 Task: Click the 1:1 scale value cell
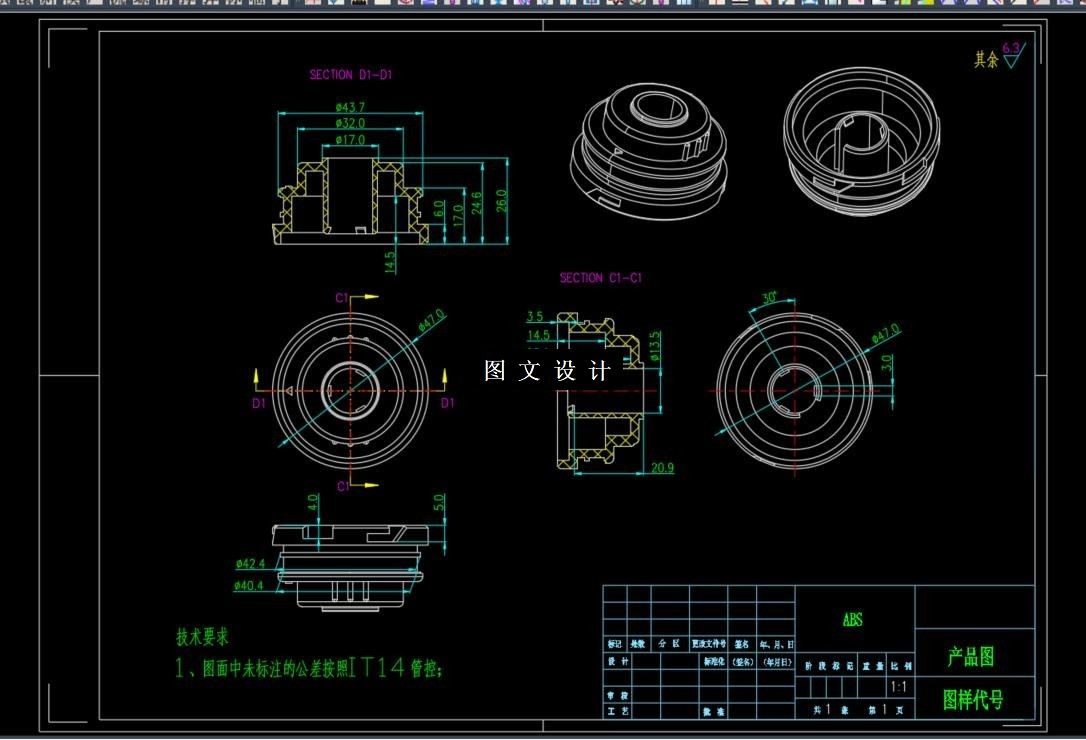point(898,687)
